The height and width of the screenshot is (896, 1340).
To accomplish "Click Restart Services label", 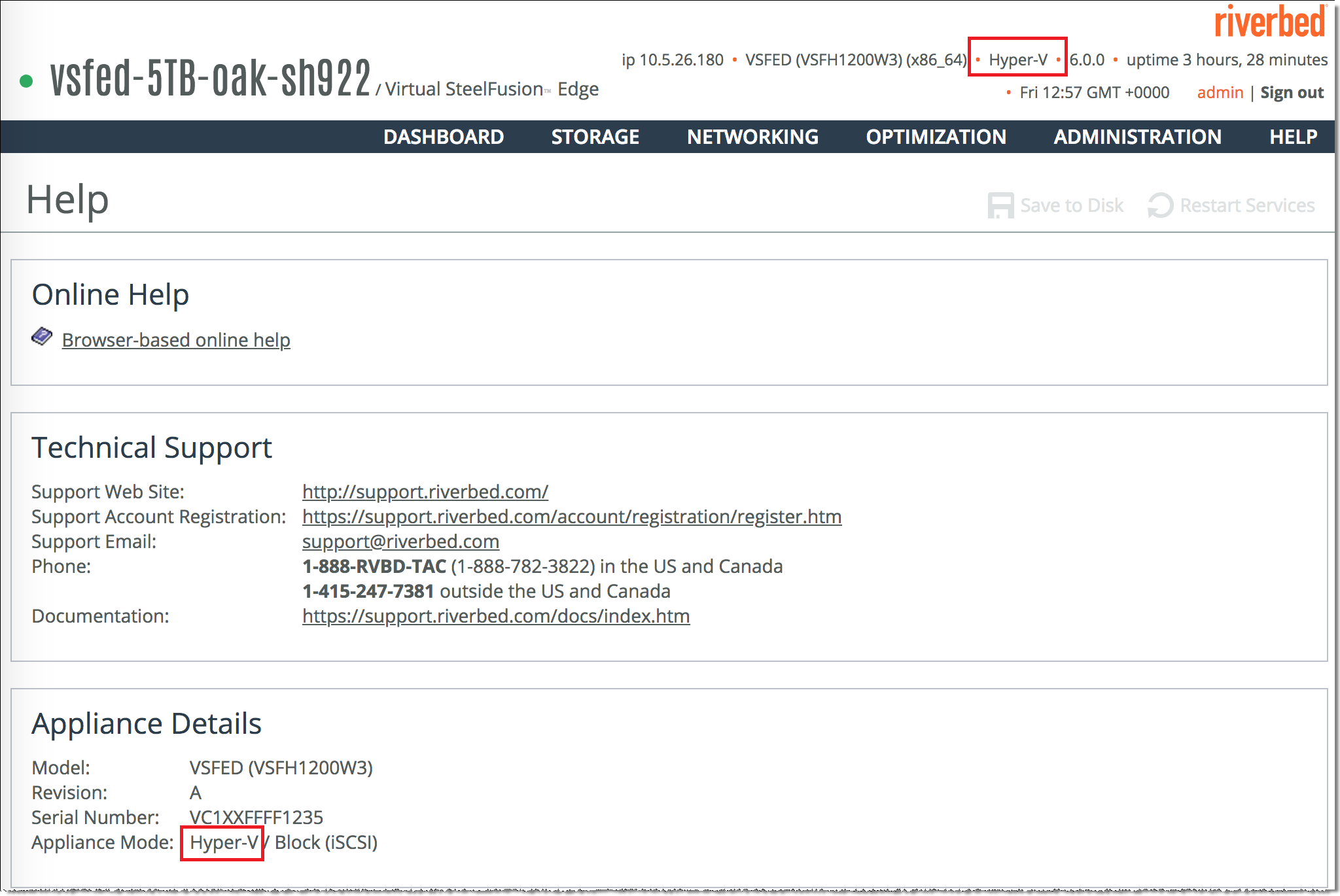I will tap(1247, 205).
